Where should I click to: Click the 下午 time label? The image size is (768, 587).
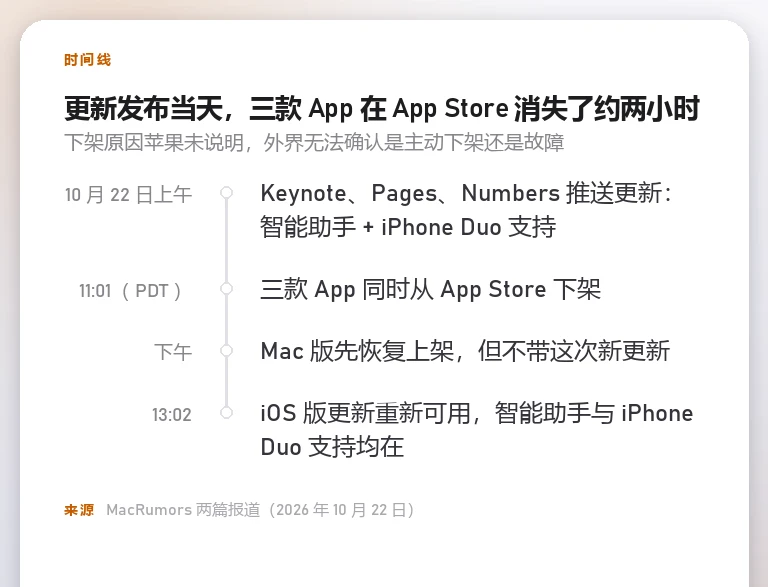173,352
